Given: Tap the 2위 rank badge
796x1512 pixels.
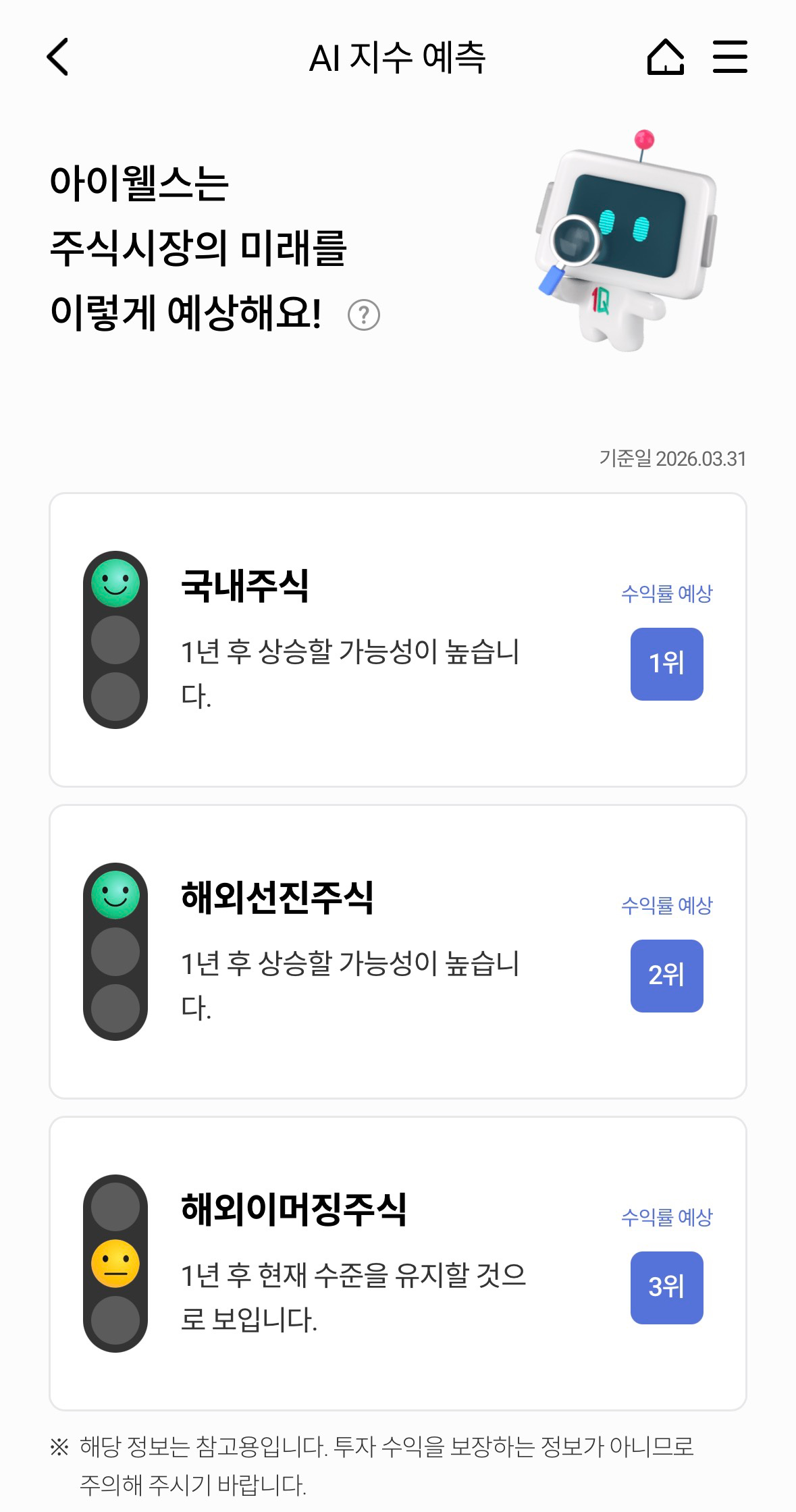Looking at the screenshot, I should [x=666, y=976].
